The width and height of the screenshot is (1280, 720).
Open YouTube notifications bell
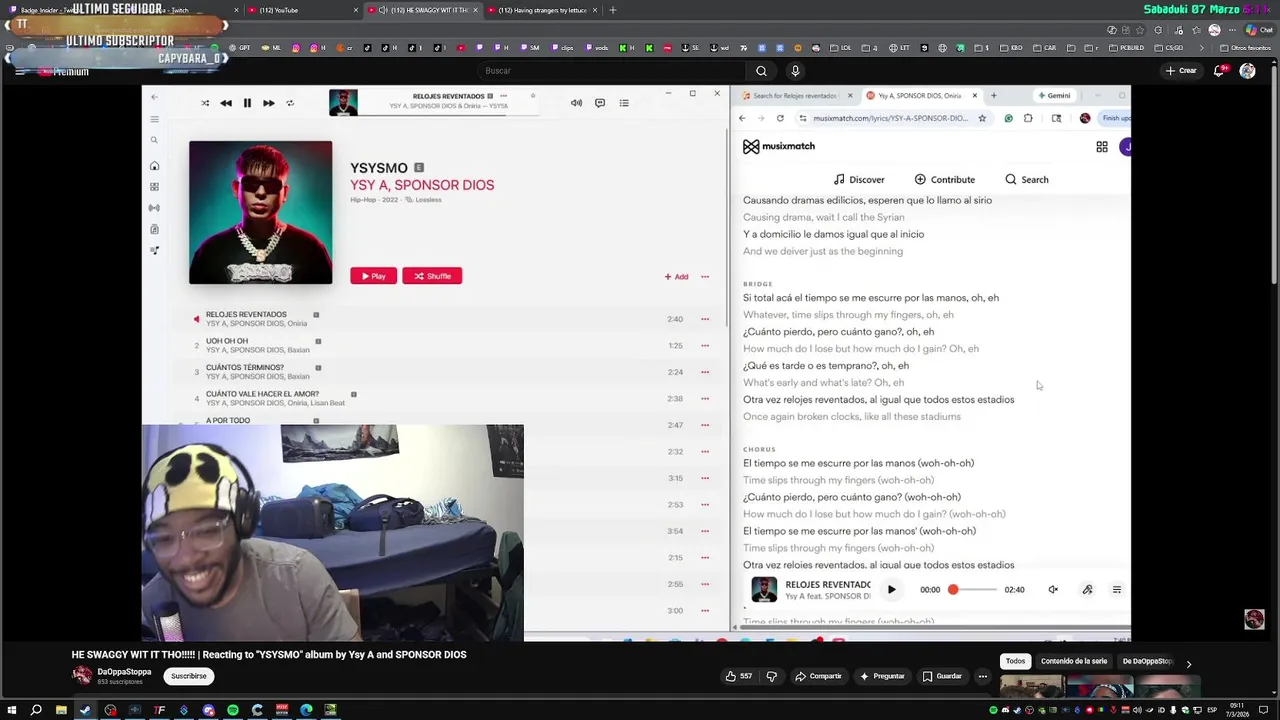click(1219, 71)
